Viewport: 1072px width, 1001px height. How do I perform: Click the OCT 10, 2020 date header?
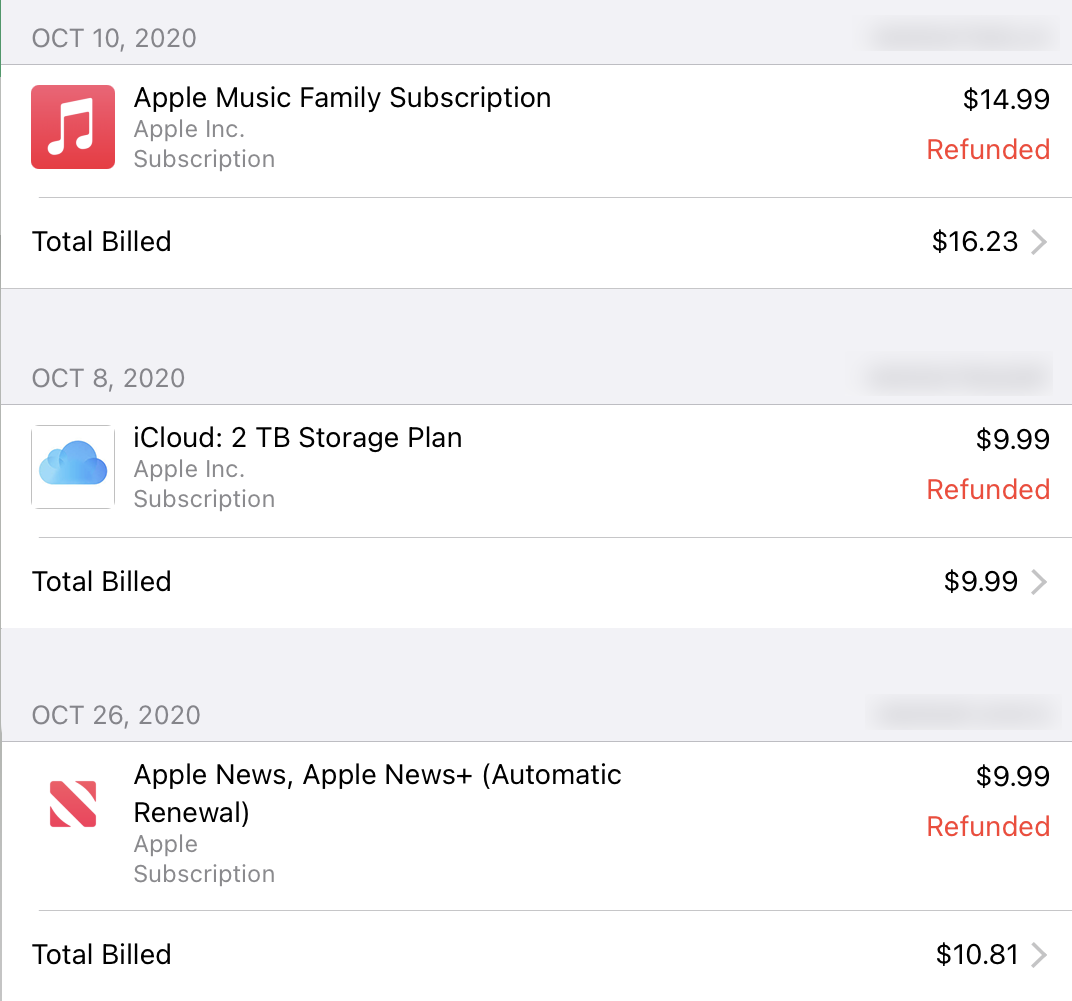(114, 39)
